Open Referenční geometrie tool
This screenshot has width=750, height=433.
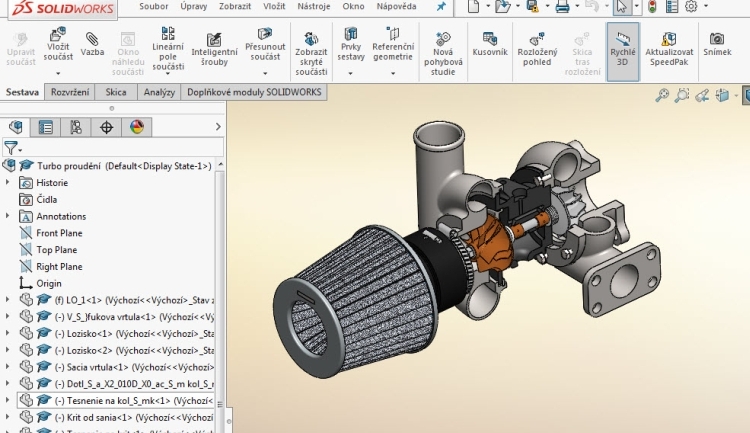click(393, 44)
